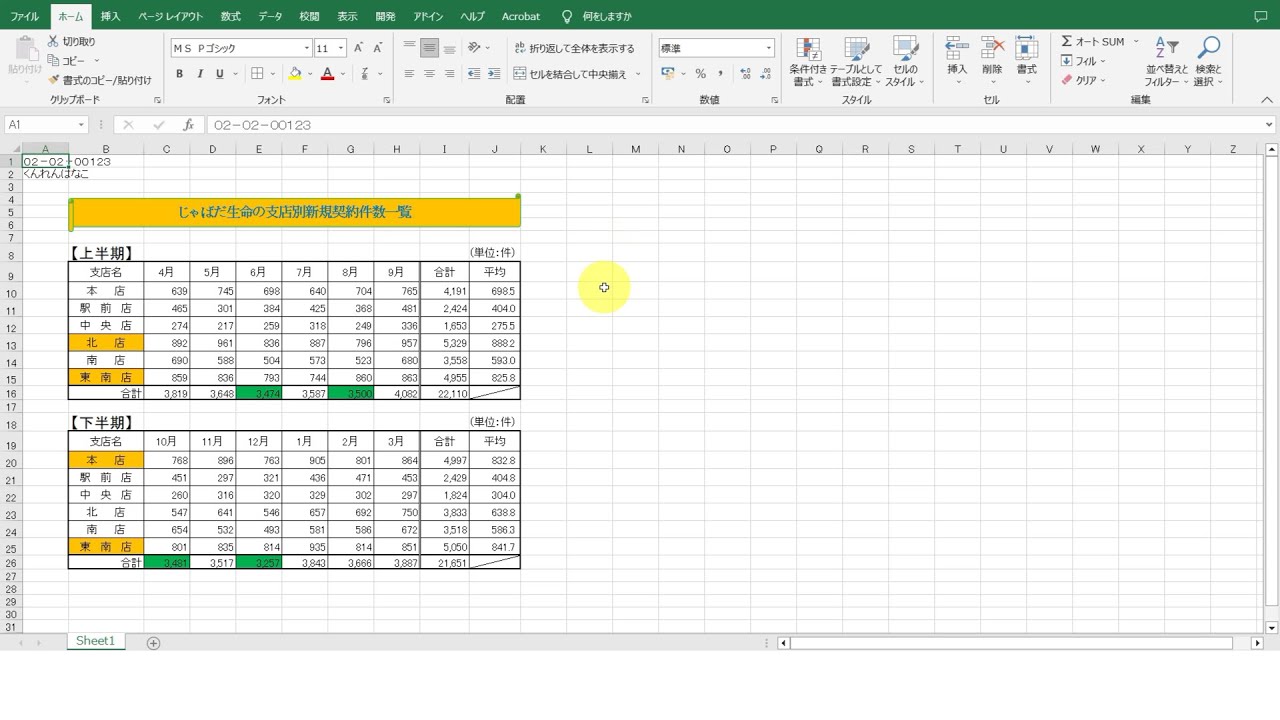
Task: Switch to the データ (Data) tab
Action: coord(270,17)
